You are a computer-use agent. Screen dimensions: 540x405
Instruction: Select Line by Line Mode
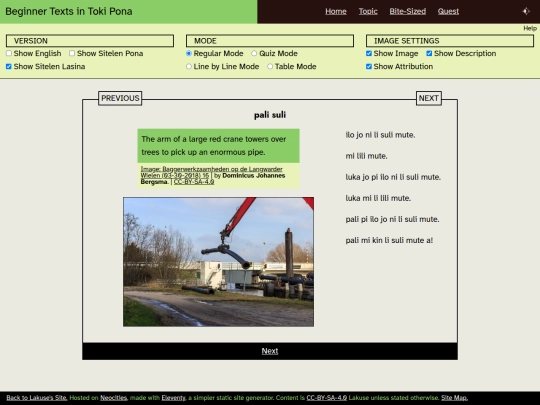pos(189,66)
